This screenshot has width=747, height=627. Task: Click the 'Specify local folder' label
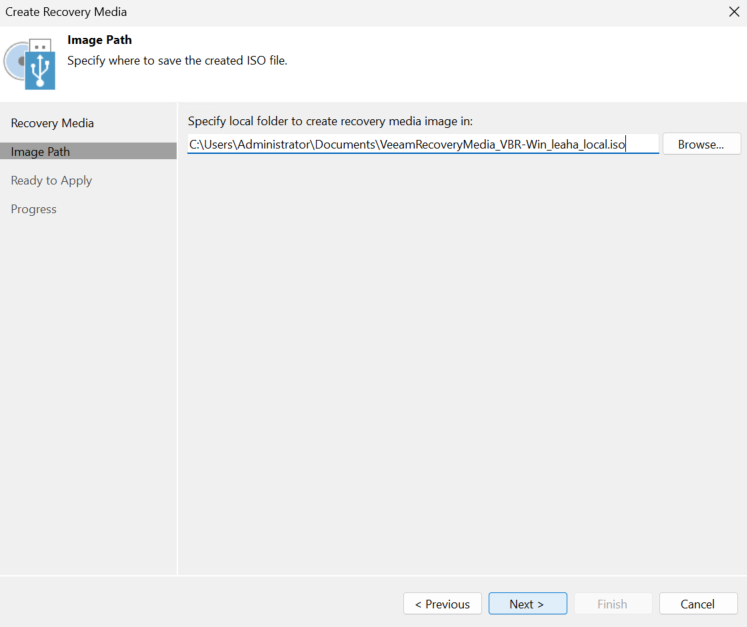point(330,121)
